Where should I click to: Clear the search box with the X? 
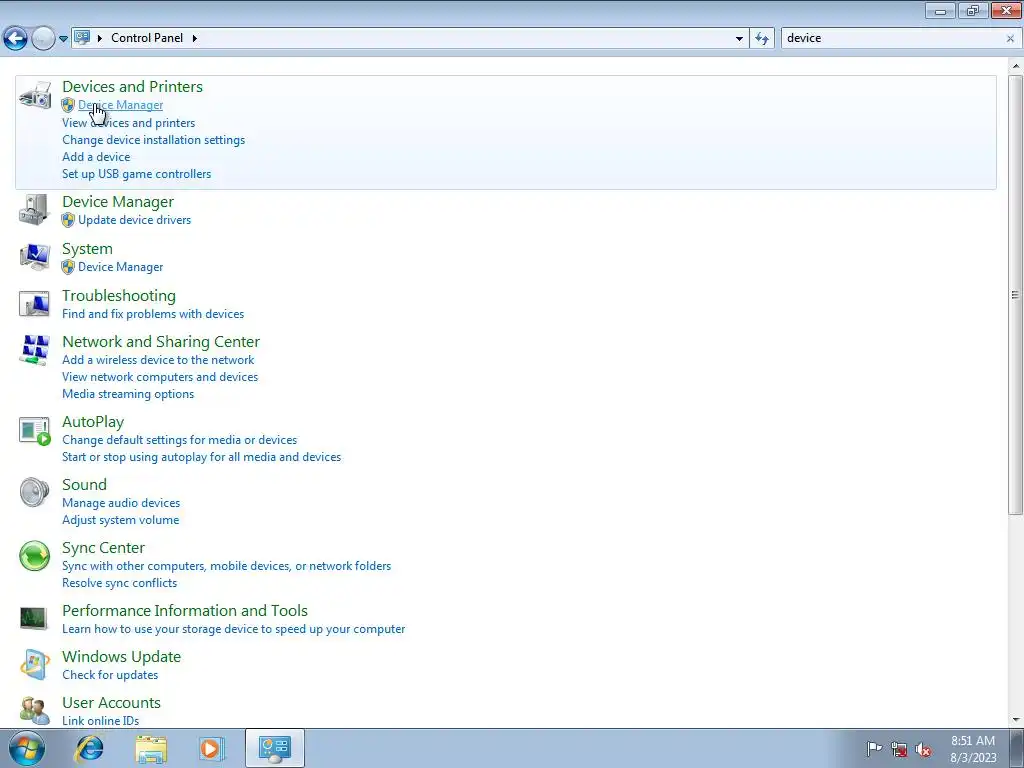(1010, 39)
